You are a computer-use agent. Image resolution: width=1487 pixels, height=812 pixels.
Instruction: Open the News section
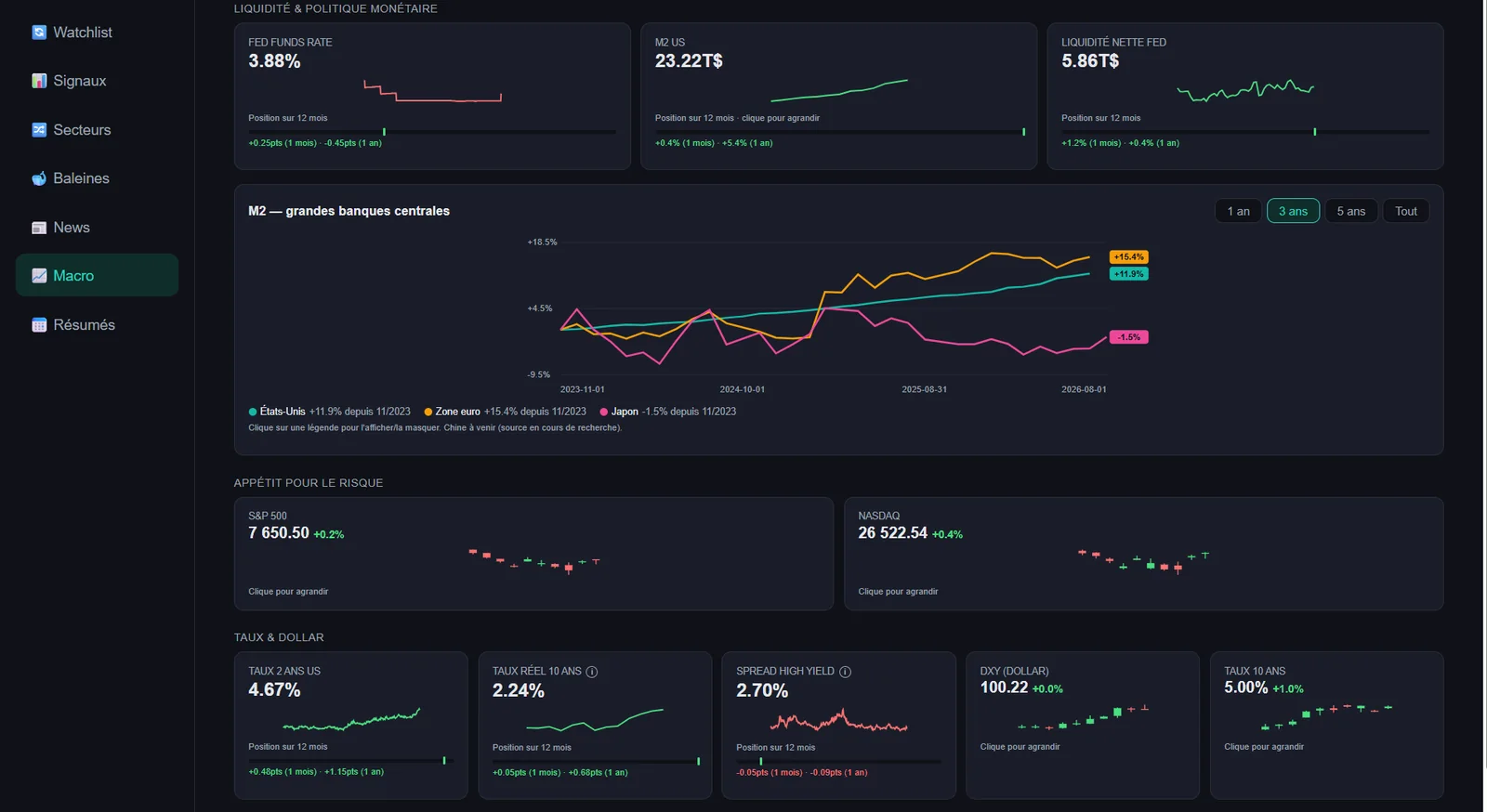(x=97, y=228)
